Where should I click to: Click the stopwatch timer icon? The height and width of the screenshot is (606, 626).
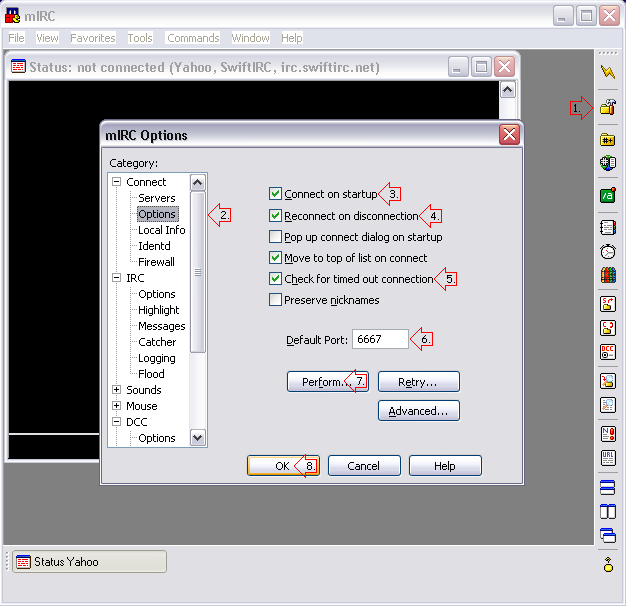click(x=608, y=252)
